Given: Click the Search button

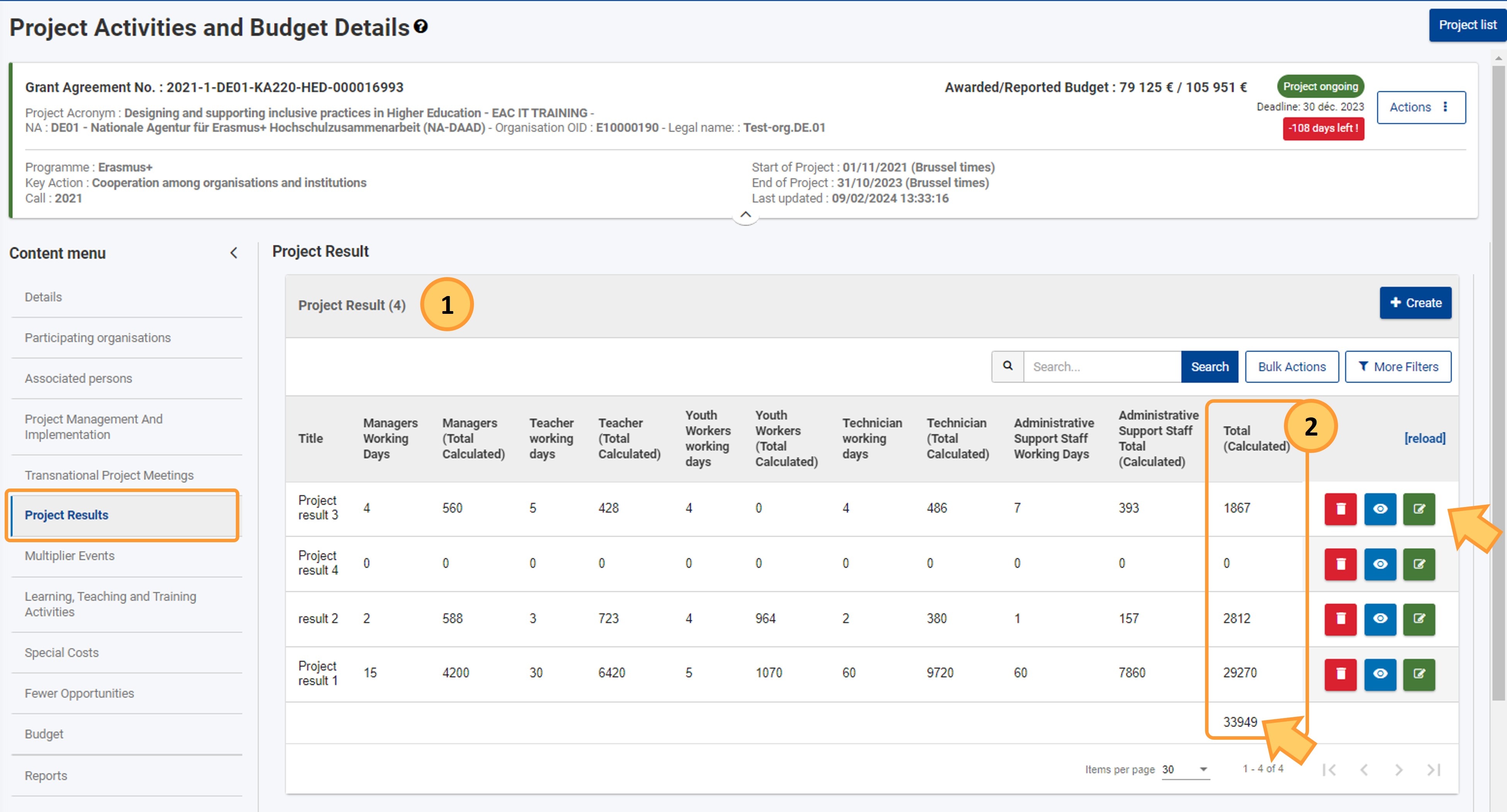Looking at the screenshot, I should point(1209,367).
